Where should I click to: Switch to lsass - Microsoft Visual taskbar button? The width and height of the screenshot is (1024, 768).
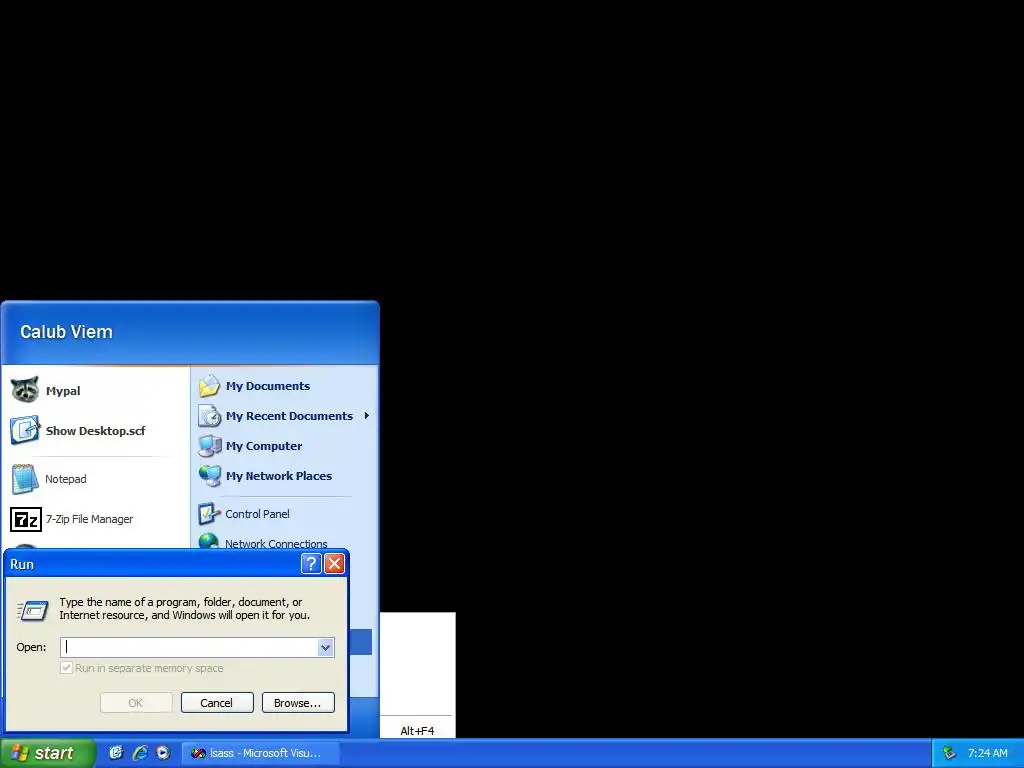(260, 753)
